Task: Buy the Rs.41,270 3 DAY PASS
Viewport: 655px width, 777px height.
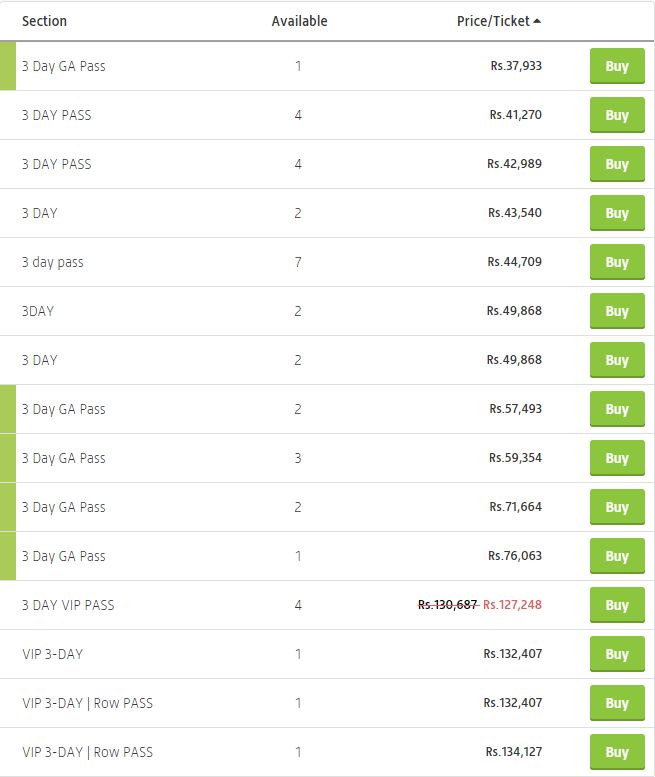Action: (x=617, y=115)
